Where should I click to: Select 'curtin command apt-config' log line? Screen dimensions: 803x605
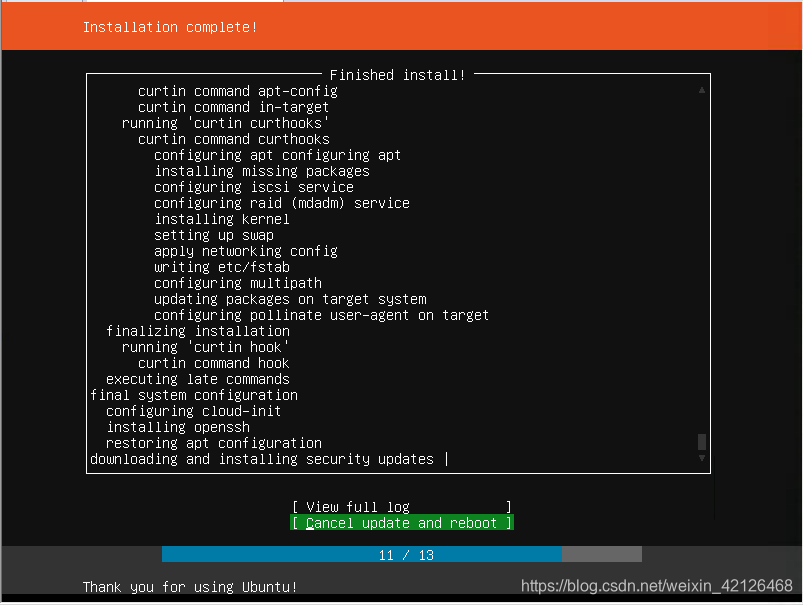[x=238, y=91]
